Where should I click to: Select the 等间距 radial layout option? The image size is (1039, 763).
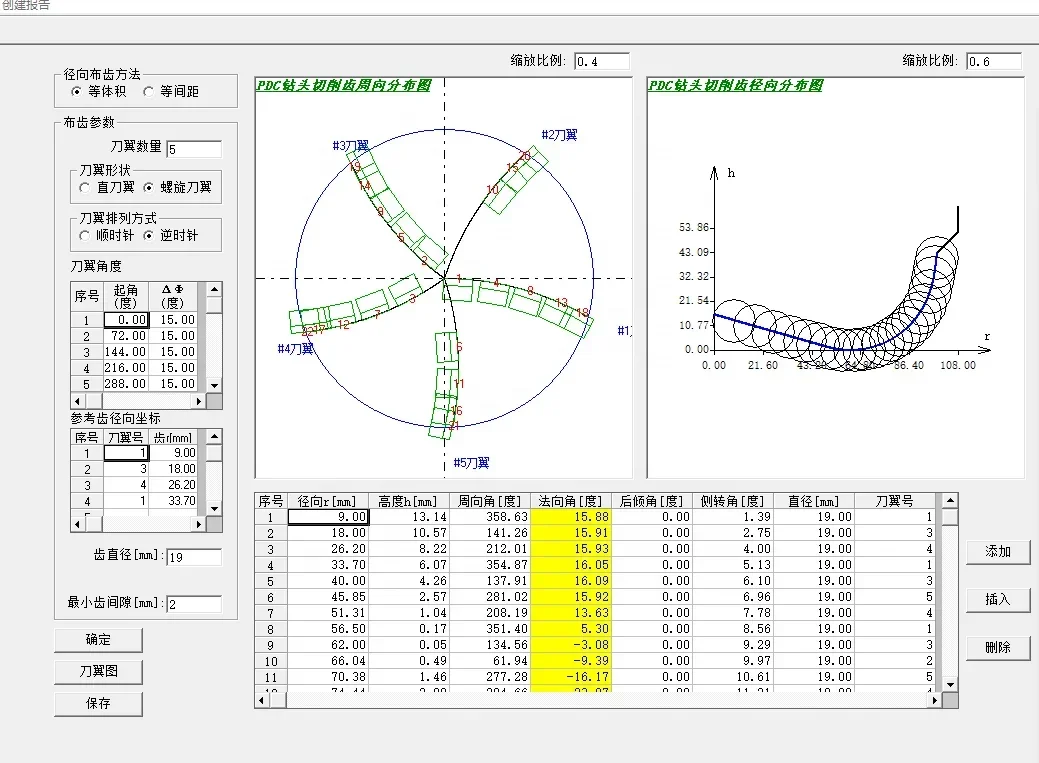point(148,91)
